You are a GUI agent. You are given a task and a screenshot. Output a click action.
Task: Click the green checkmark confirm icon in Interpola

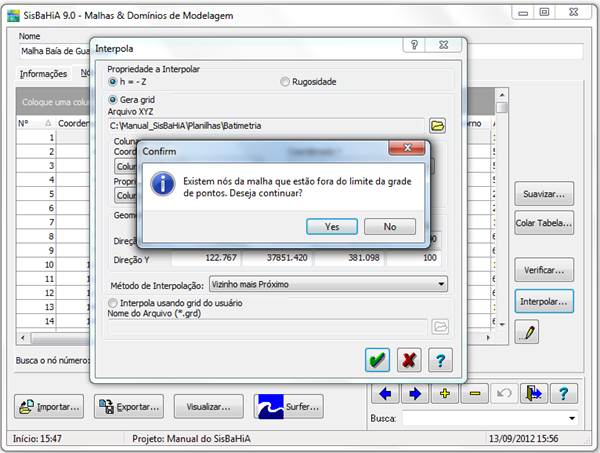[377, 360]
